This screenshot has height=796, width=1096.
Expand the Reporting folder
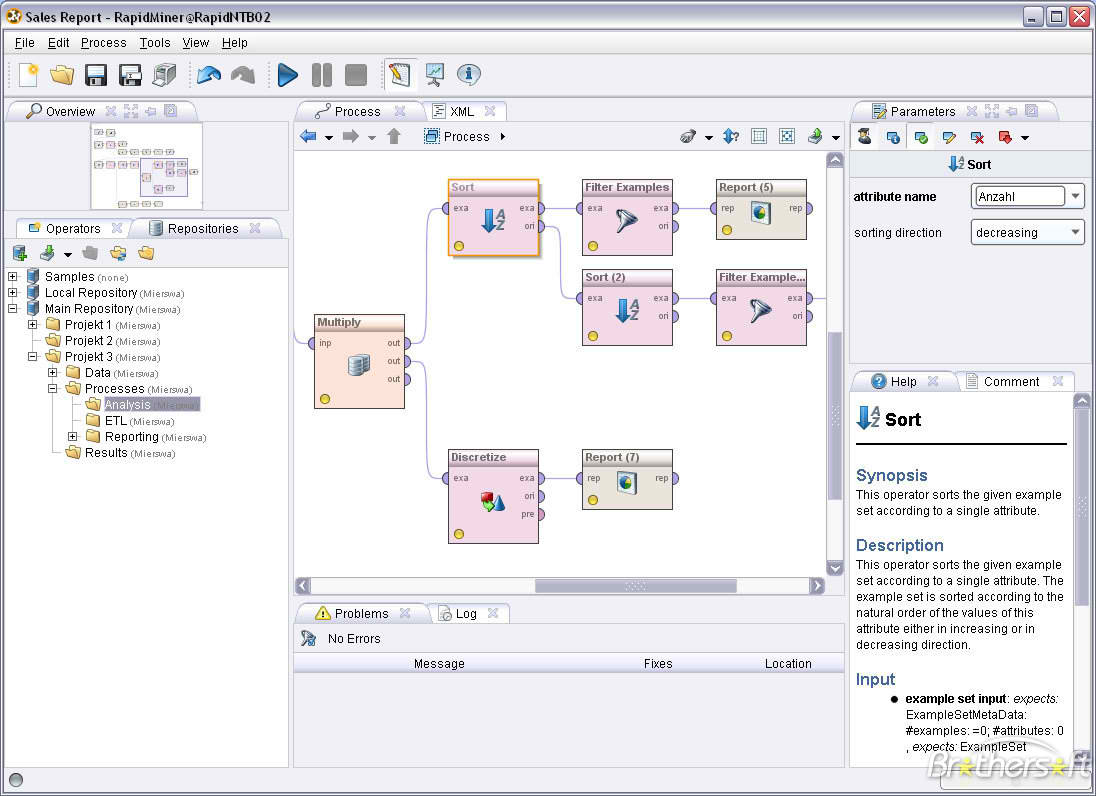(x=73, y=436)
